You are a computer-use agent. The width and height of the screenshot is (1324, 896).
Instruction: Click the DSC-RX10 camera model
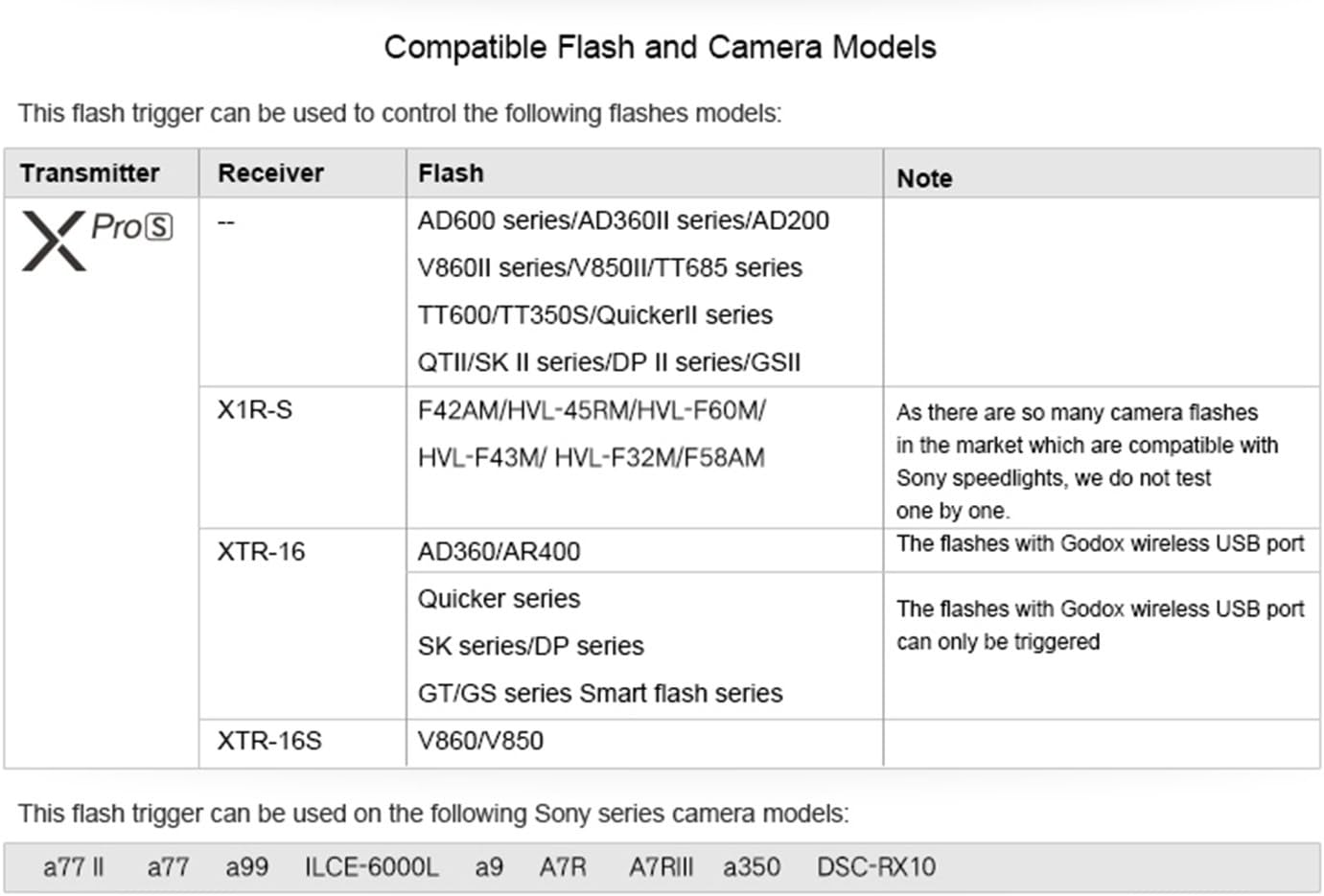coord(876,867)
